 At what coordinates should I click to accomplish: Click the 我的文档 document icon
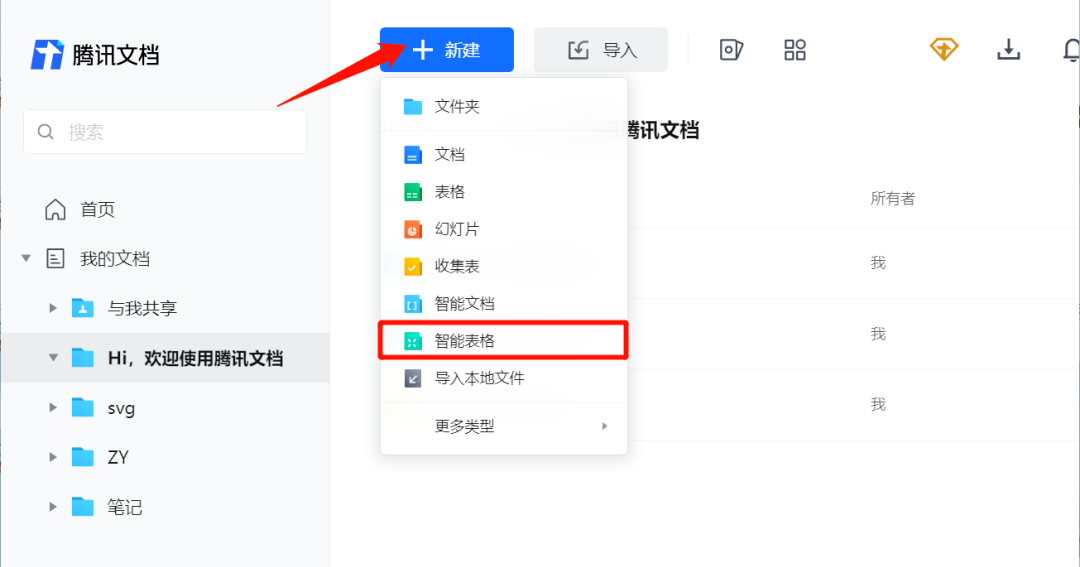click(55, 258)
